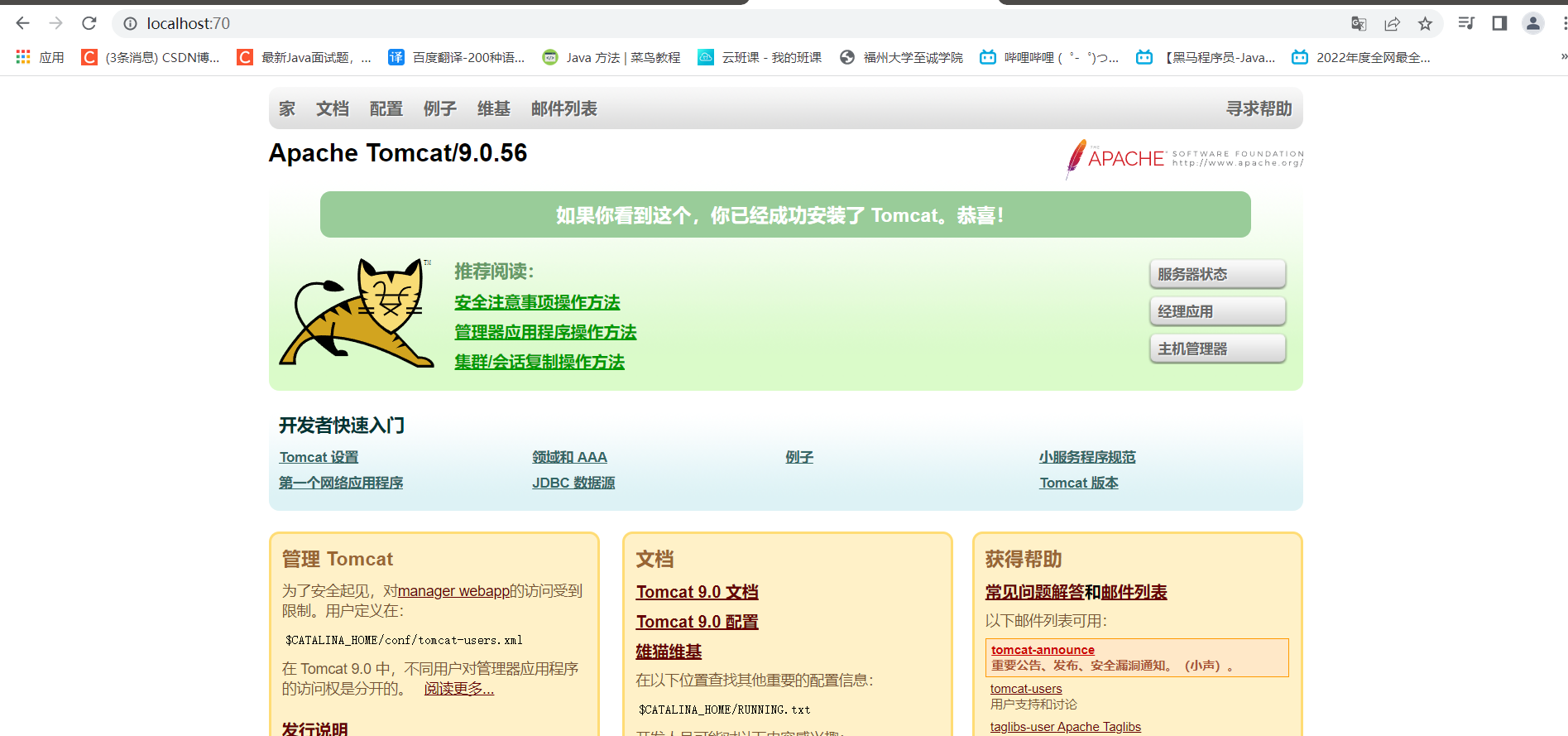Open the tomcat-users mailing list link
The width and height of the screenshot is (1568, 736).
1026,689
